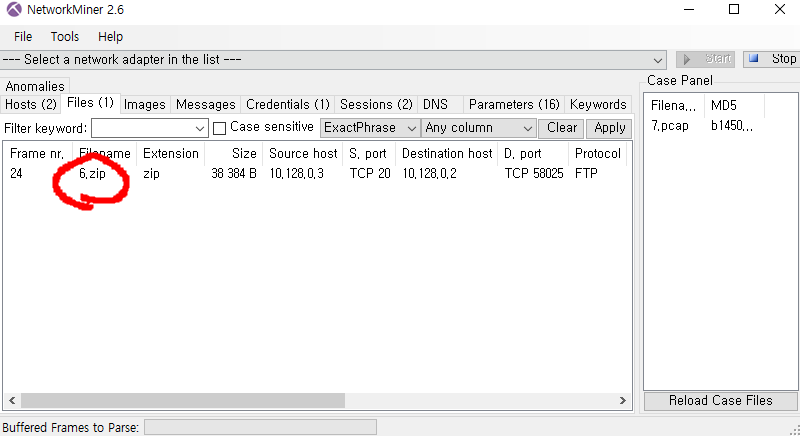Click destination host 10.128.0.2 cell

point(429,174)
